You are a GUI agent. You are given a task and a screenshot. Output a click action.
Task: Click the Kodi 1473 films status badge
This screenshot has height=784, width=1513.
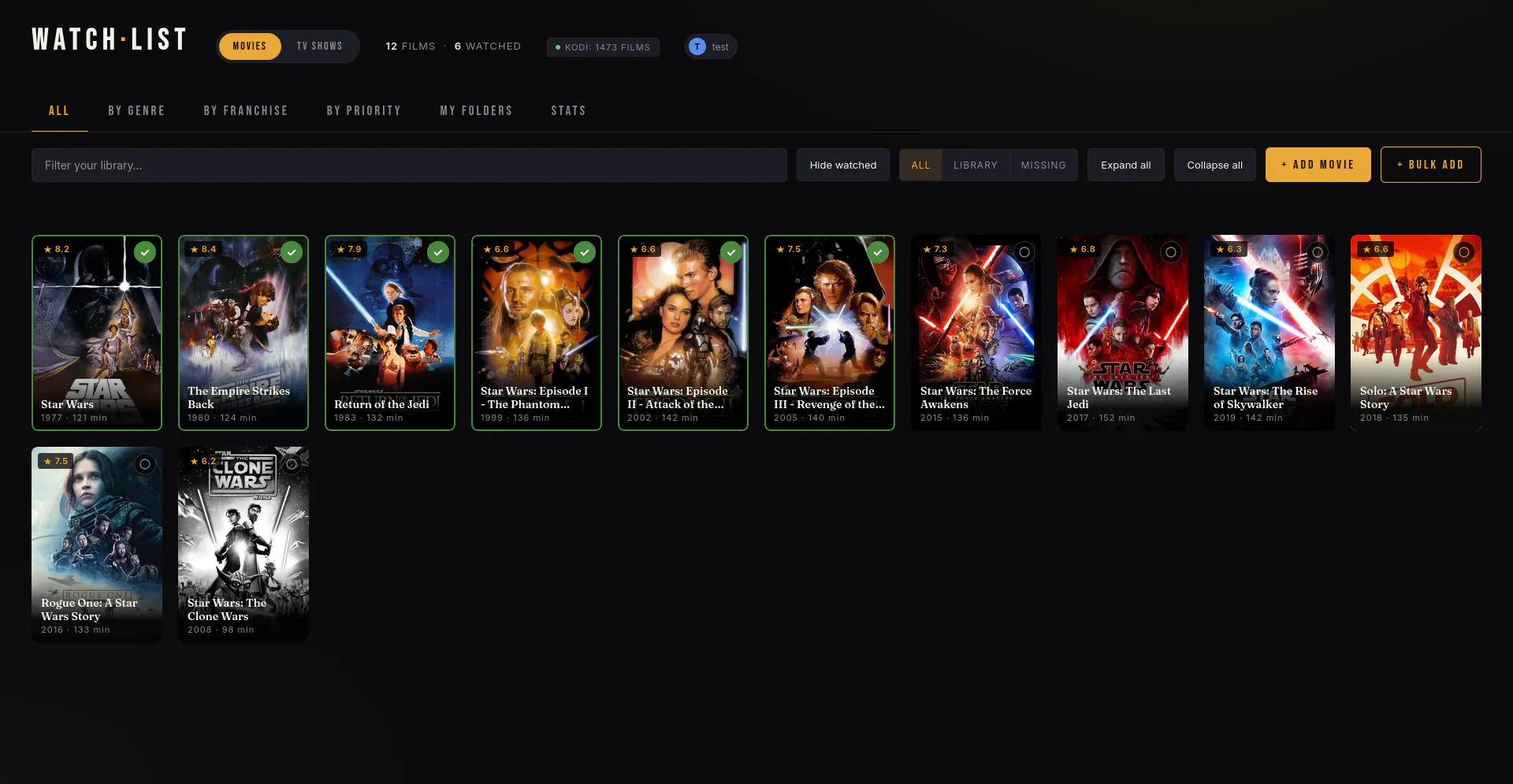point(603,47)
